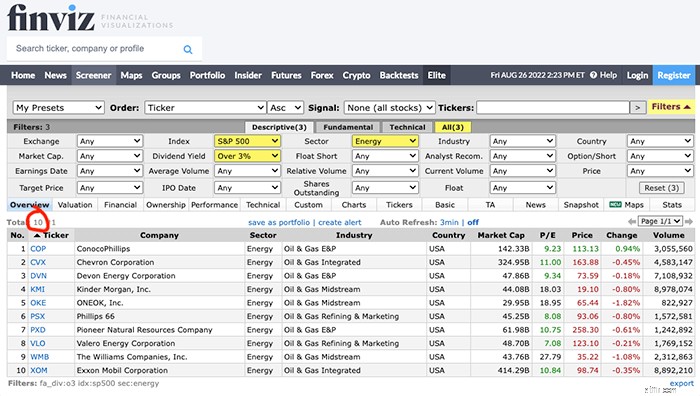Click the Help question mark icon
The height and width of the screenshot is (396, 700).
(x=593, y=75)
